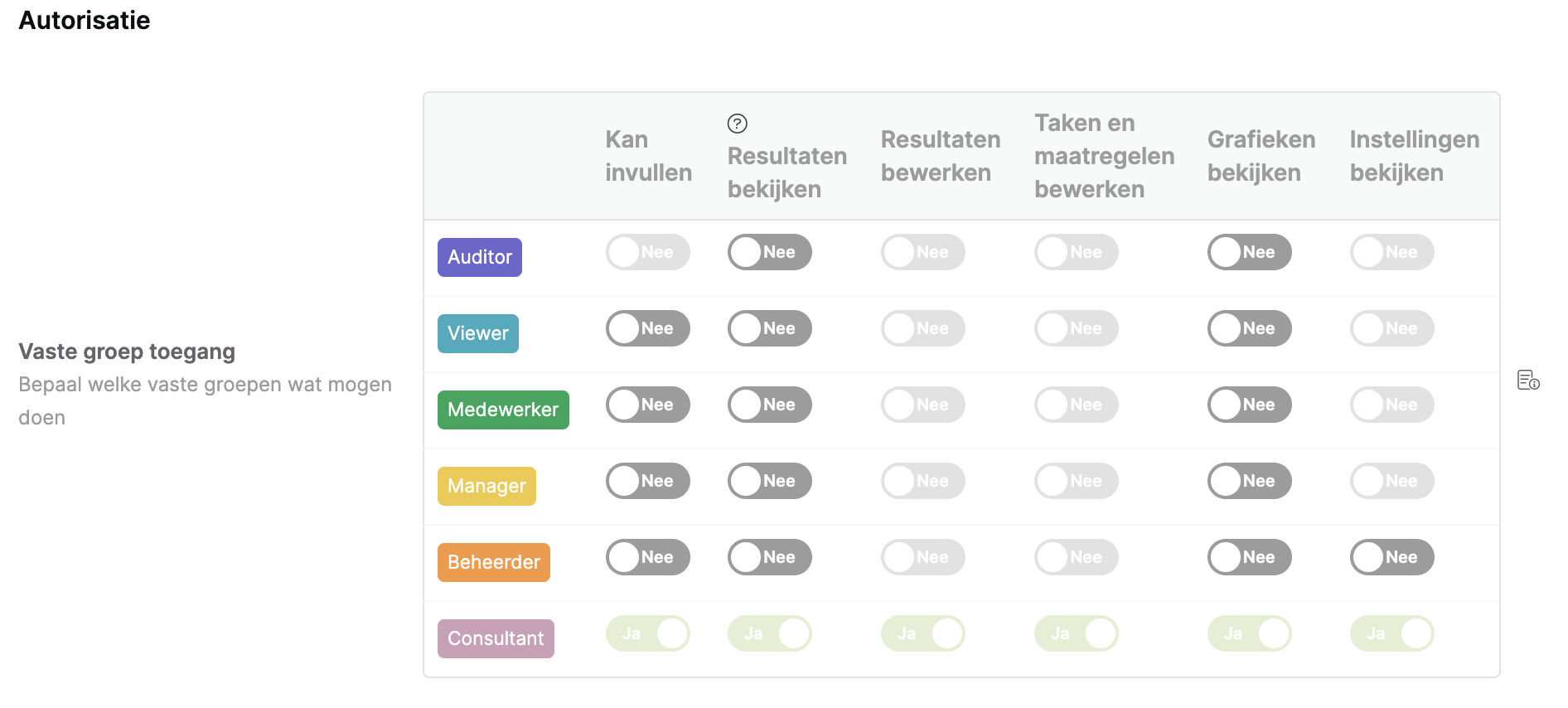Toggle Manager Grafieken bekijken switch
Image resolution: width=1568 pixels, height=708 pixels.
point(1249,481)
